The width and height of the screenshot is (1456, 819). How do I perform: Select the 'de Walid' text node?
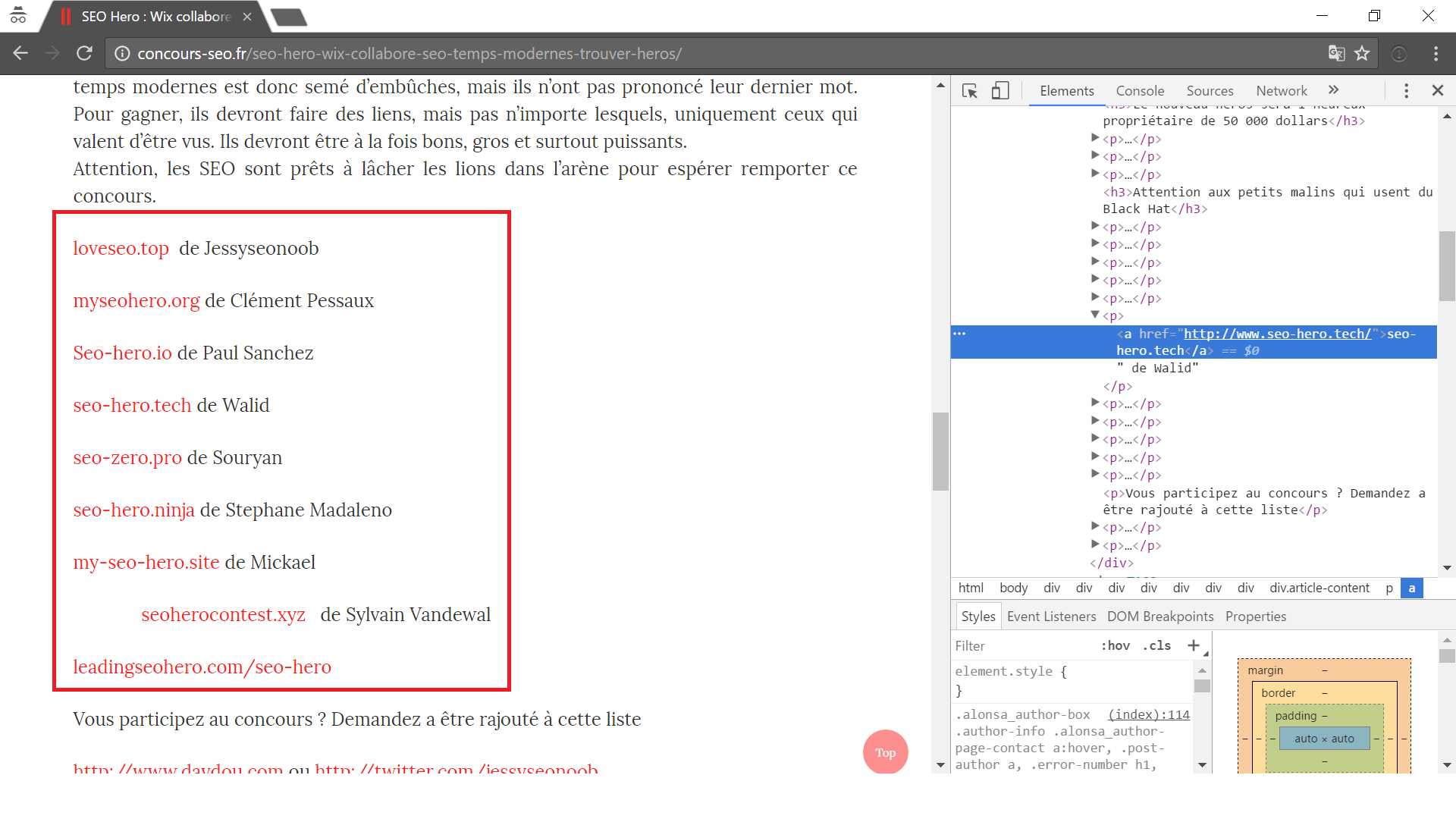(x=1157, y=369)
